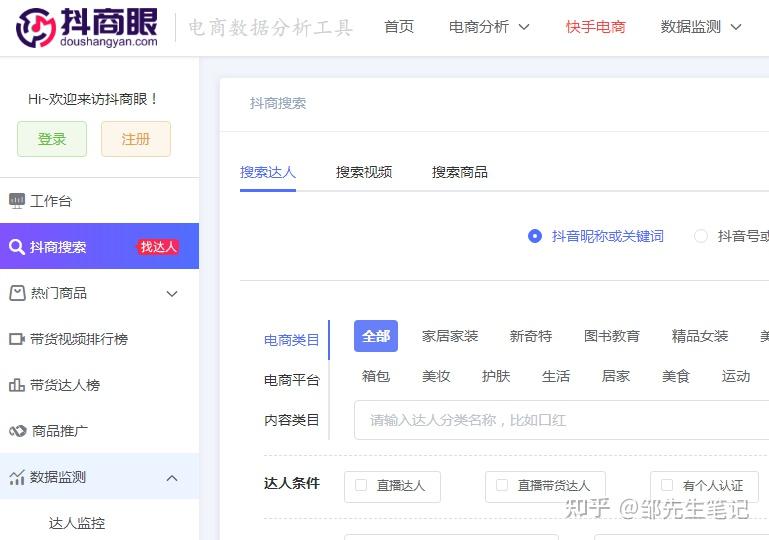Choose the 护肤 category

point(496,376)
